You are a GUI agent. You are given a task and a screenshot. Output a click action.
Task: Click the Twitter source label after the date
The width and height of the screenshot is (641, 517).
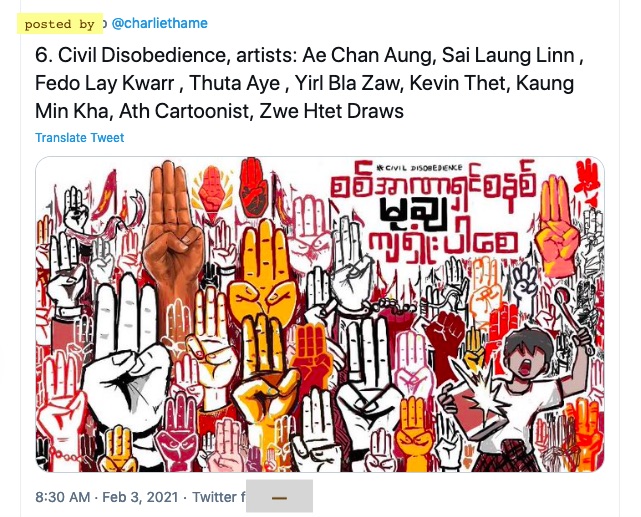(218, 497)
